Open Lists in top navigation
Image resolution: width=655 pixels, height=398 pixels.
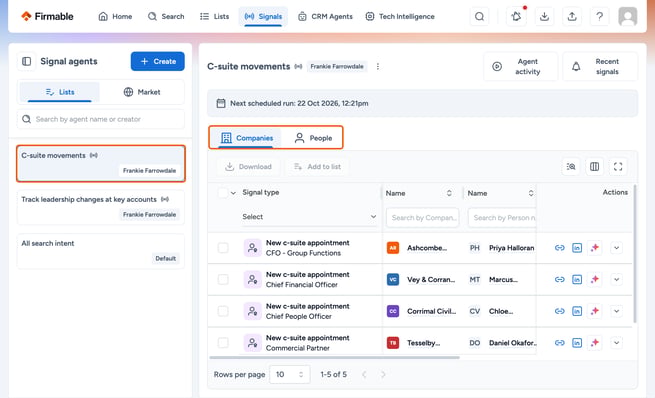coord(214,16)
